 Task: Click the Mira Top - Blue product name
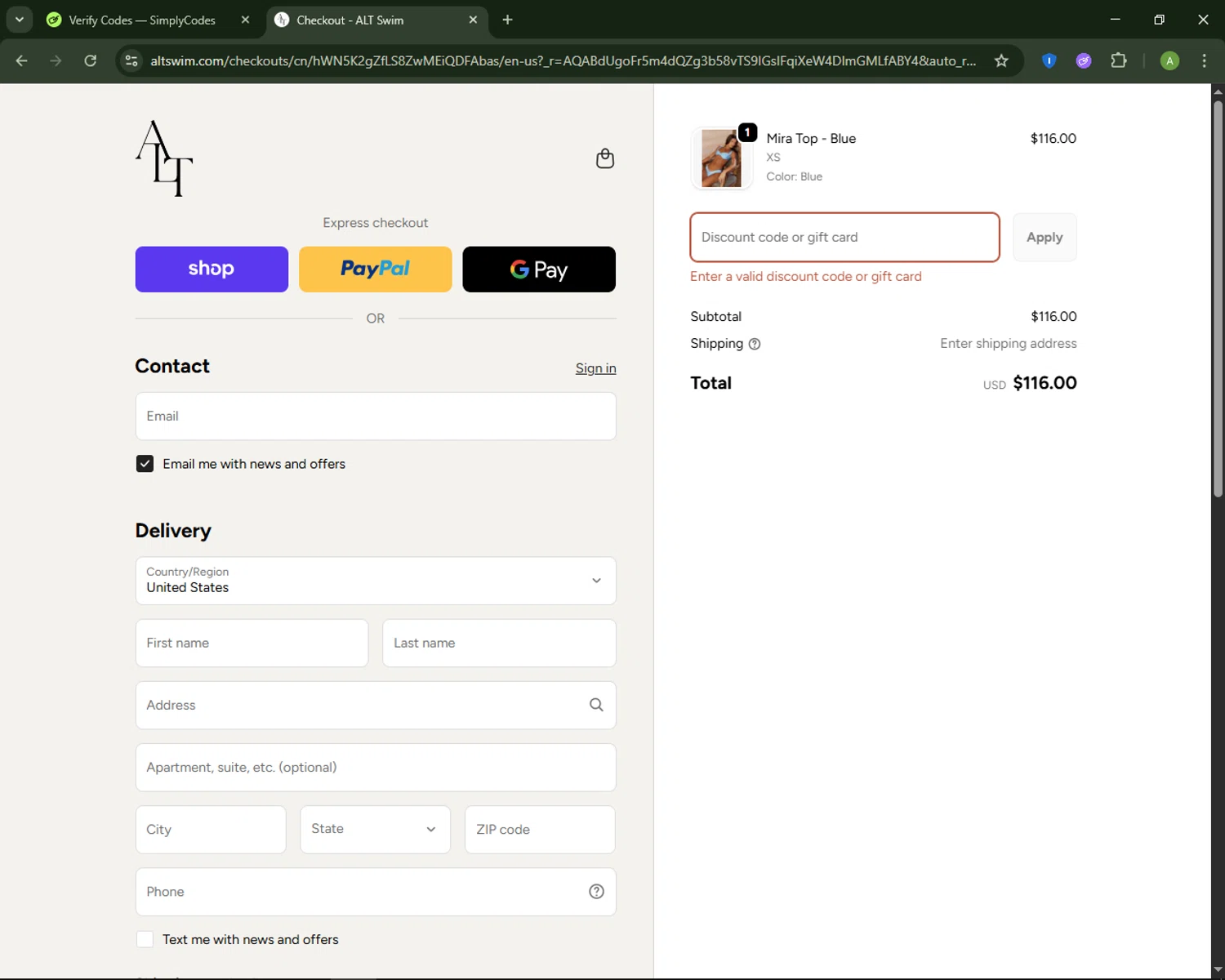point(811,139)
